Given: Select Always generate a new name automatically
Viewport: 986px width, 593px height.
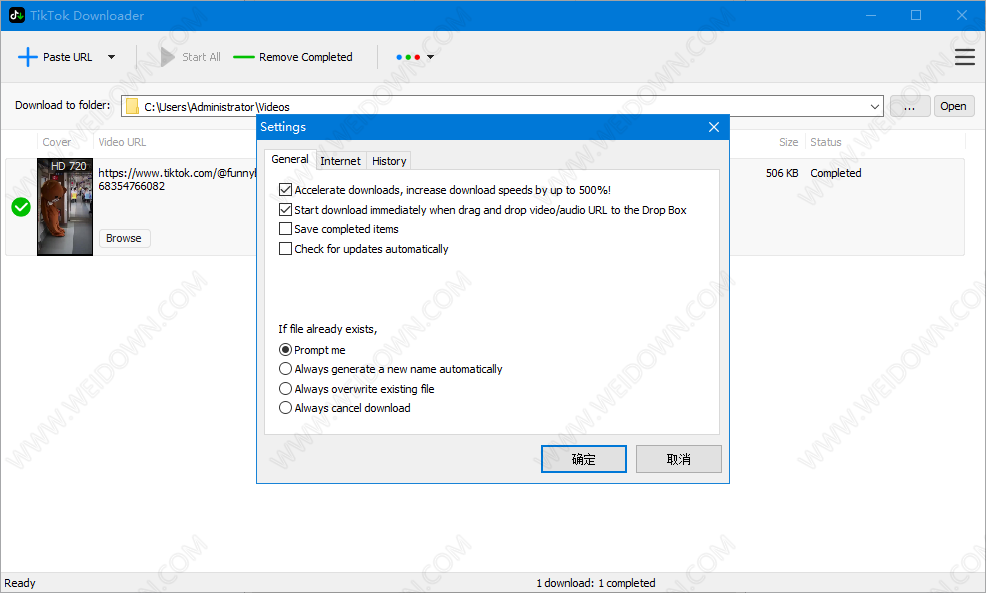Looking at the screenshot, I should (x=285, y=369).
